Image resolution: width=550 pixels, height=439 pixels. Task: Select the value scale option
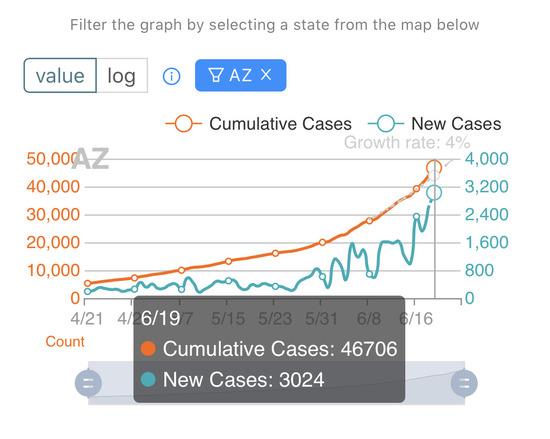[x=60, y=76]
